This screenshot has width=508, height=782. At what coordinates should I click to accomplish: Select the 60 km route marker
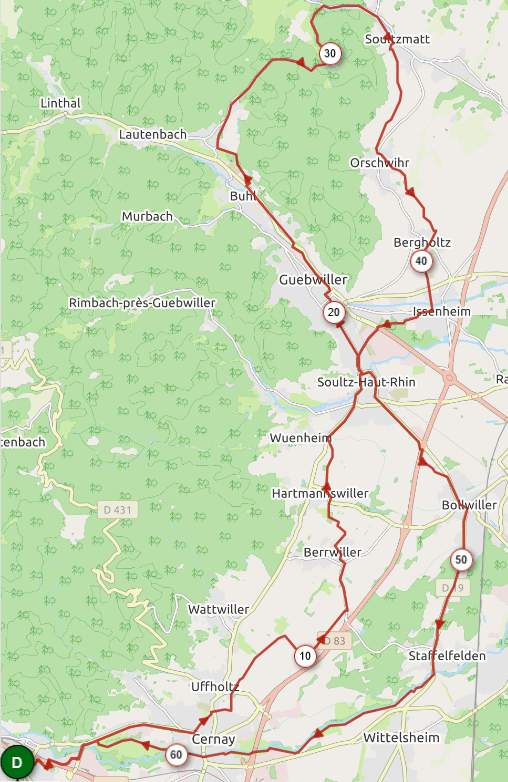click(176, 755)
